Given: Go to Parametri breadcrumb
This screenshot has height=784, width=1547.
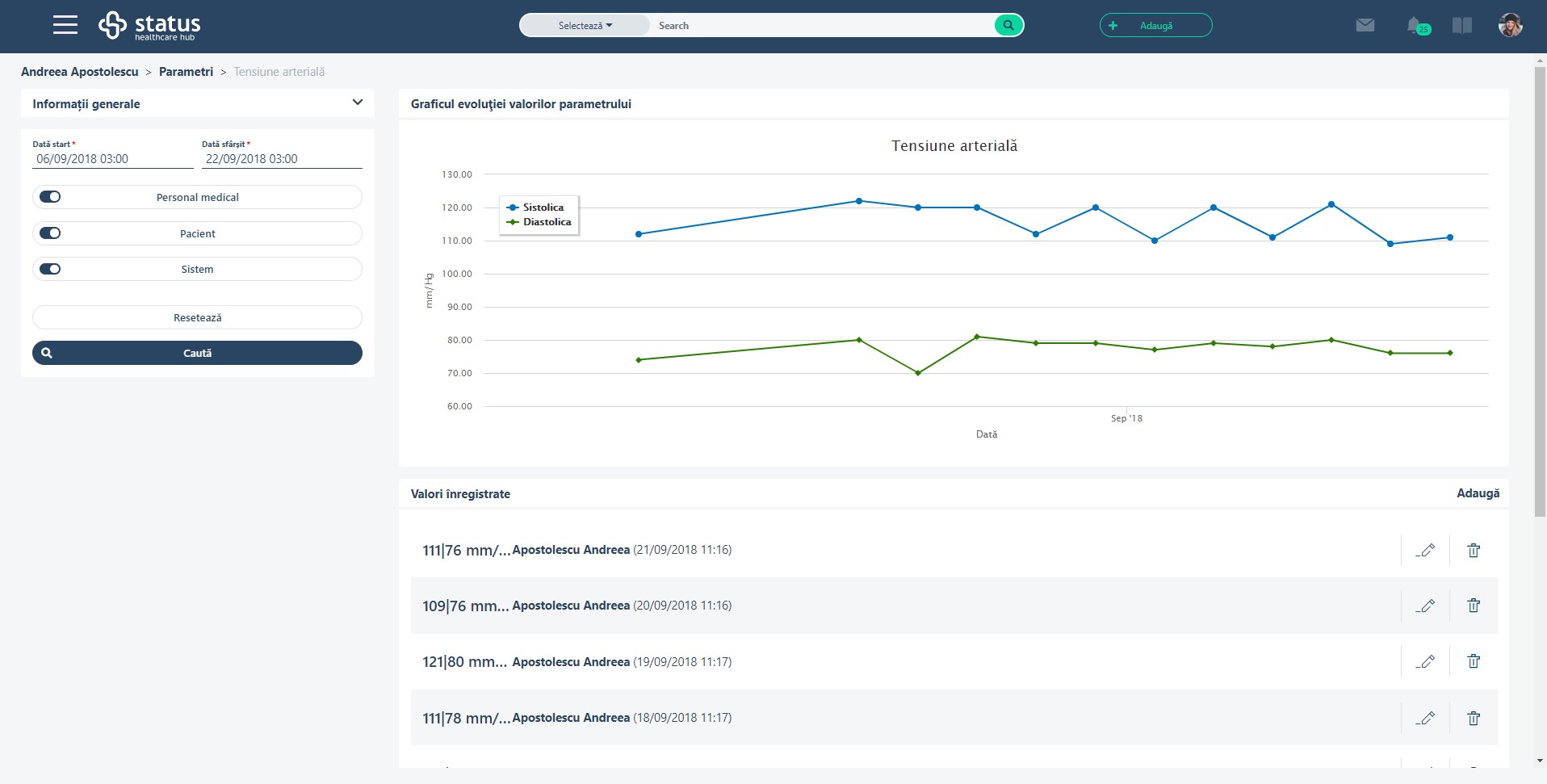Looking at the screenshot, I should 186,72.
